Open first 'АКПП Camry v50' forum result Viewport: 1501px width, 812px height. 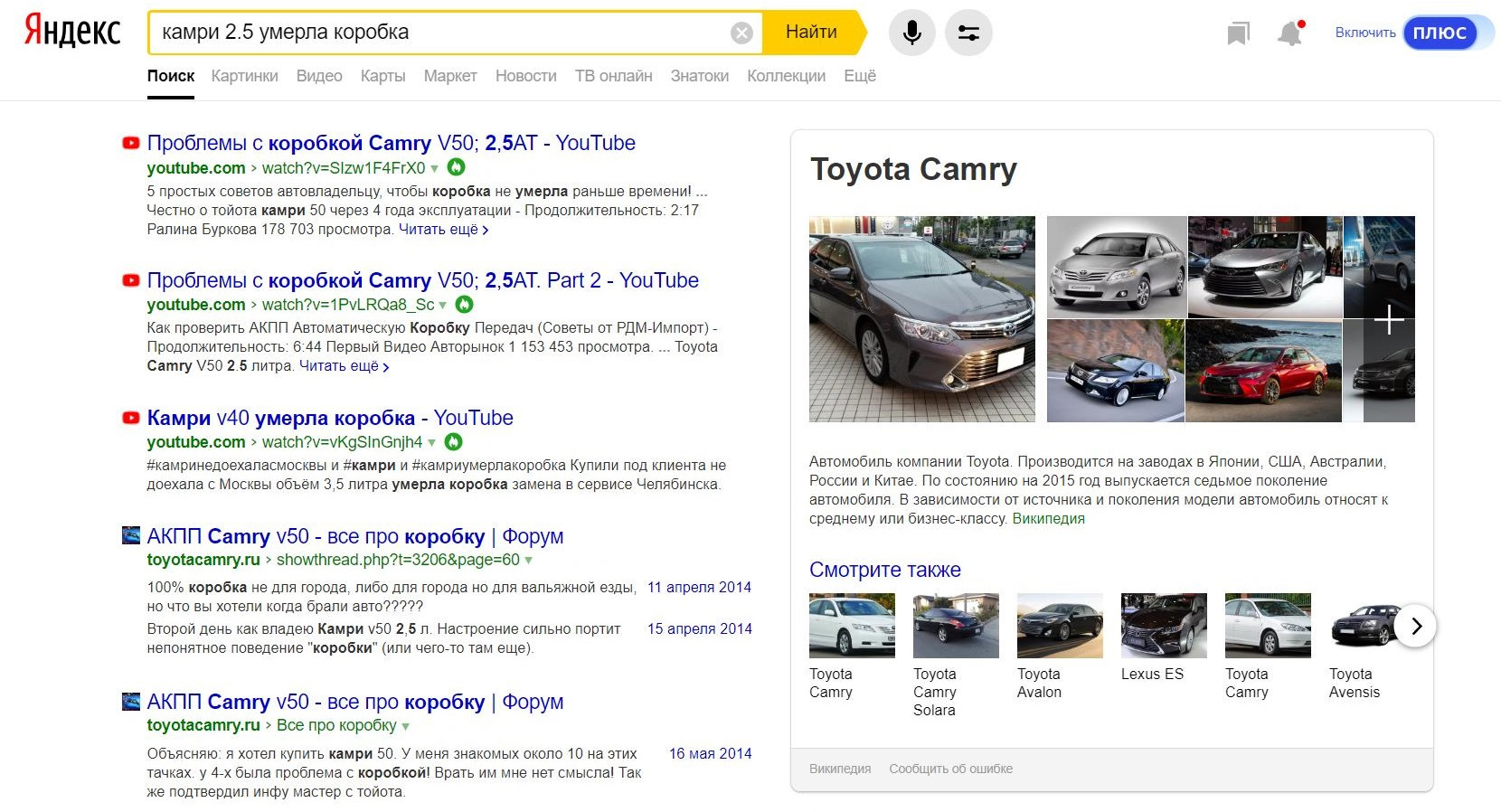(x=354, y=536)
